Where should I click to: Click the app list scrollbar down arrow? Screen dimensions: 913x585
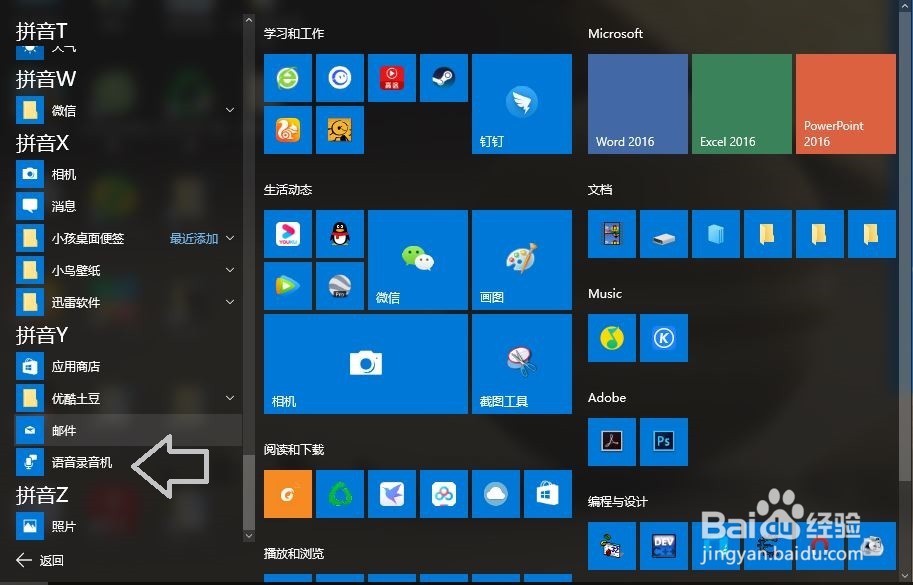pos(249,536)
